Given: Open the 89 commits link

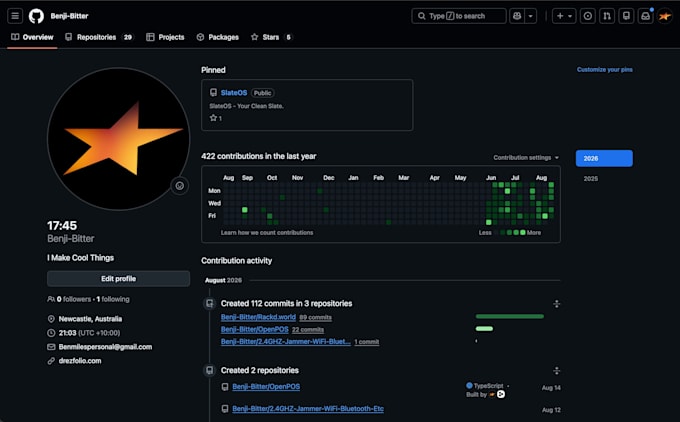Looking at the screenshot, I should pyautogui.click(x=315, y=317).
